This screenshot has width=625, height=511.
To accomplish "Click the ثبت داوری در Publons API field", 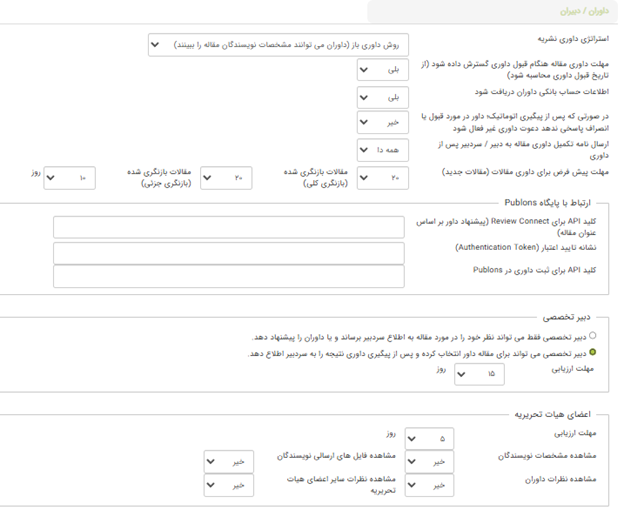I will click(229, 276).
